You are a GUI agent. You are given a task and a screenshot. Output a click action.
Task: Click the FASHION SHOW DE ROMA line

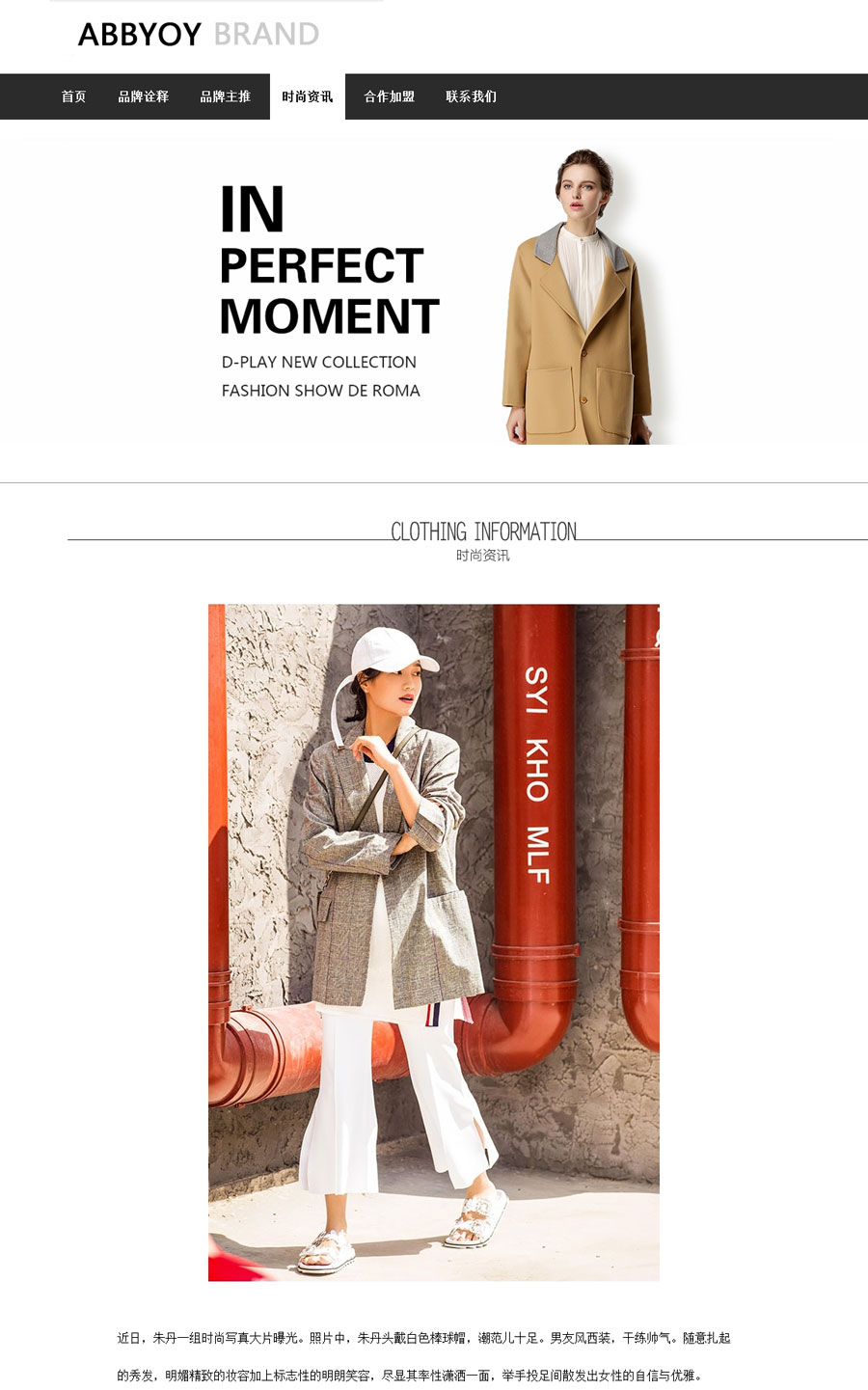(321, 391)
